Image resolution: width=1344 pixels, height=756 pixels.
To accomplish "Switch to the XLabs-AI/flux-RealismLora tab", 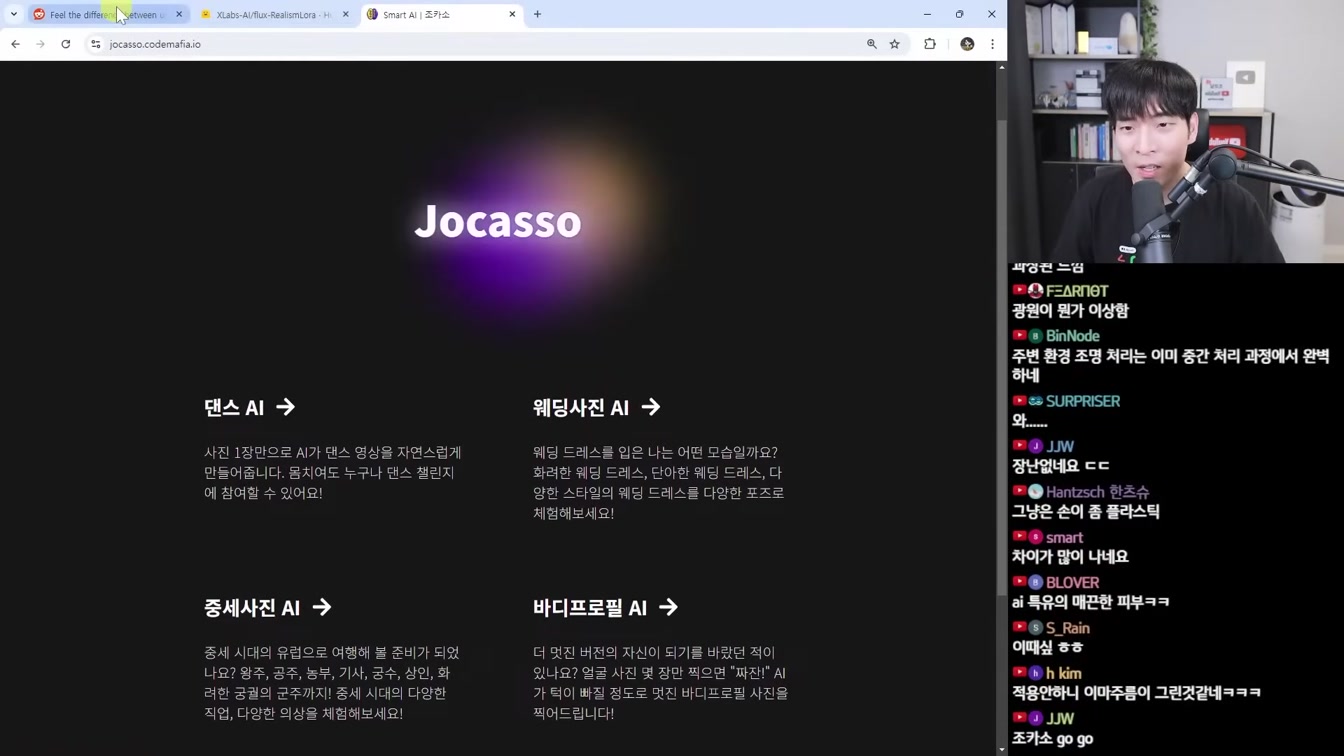I will click(x=275, y=15).
